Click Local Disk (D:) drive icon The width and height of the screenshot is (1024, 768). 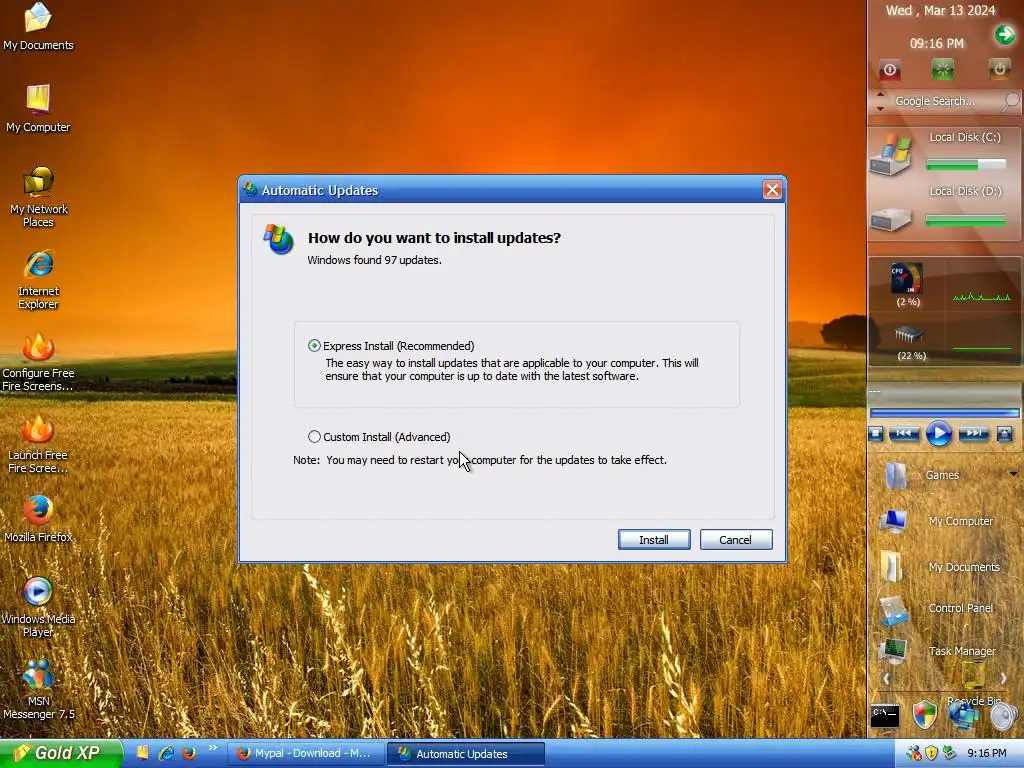890,219
